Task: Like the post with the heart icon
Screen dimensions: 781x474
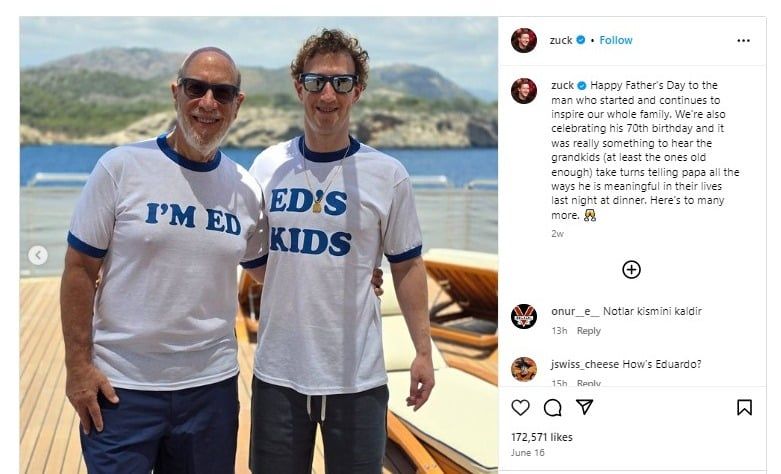Action: pos(521,407)
